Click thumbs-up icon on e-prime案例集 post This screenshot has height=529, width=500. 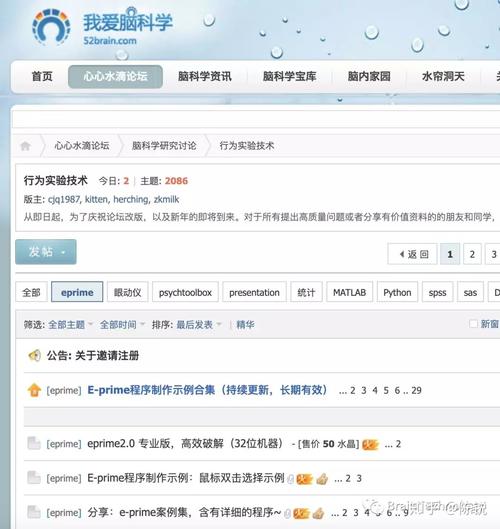click(318, 513)
